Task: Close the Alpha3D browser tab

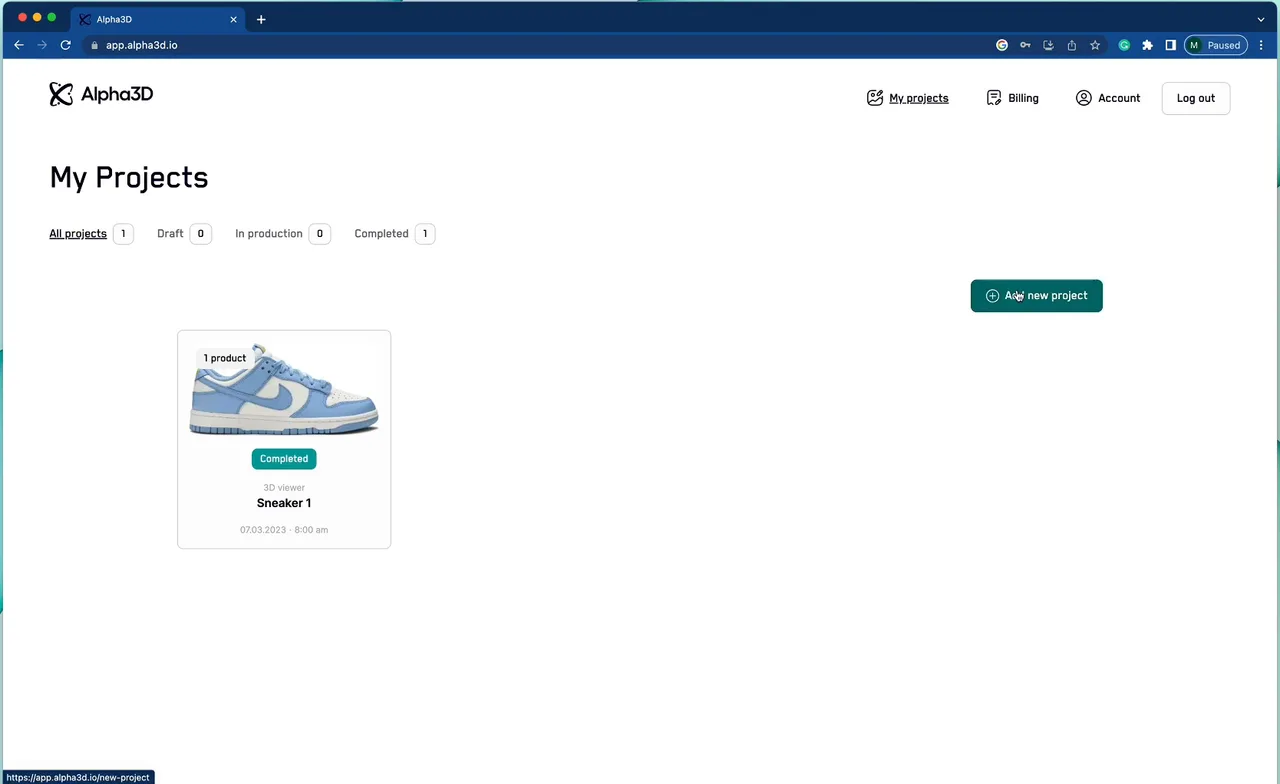Action: (x=234, y=19)
